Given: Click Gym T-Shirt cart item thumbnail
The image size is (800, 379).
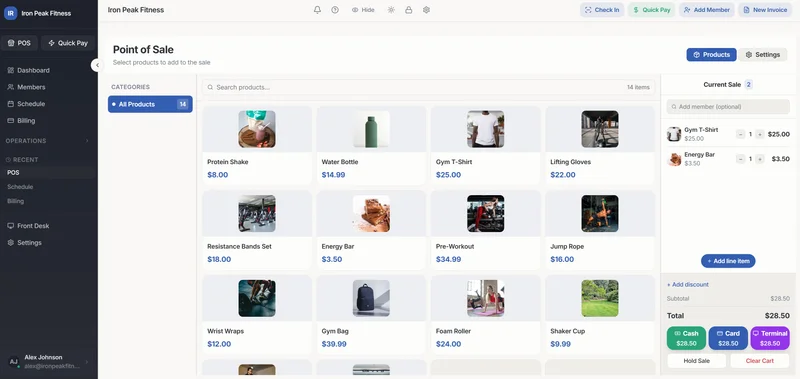Looking at the screenshot, I should click(x=674, y=134).
